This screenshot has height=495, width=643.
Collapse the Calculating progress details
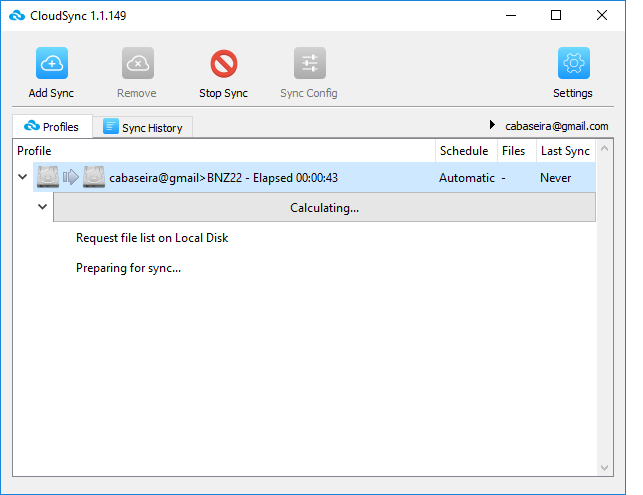click(42, 206)
